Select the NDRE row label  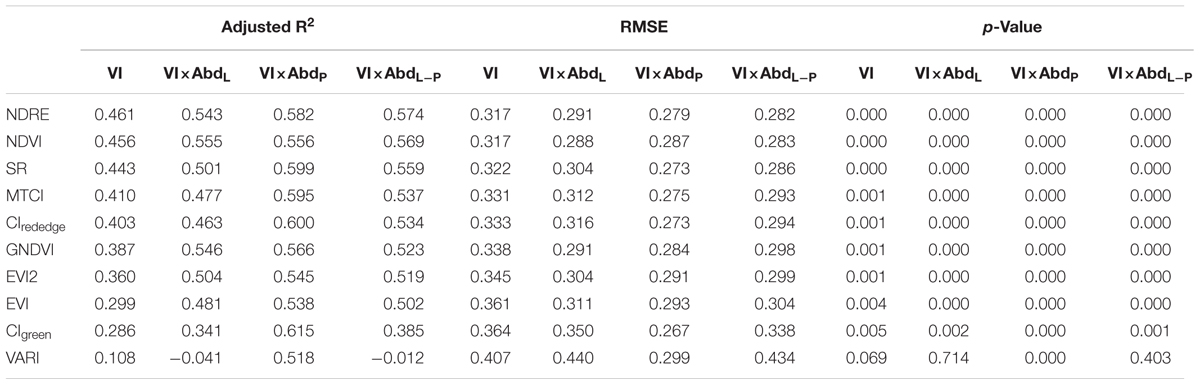(x=28, y=116)
